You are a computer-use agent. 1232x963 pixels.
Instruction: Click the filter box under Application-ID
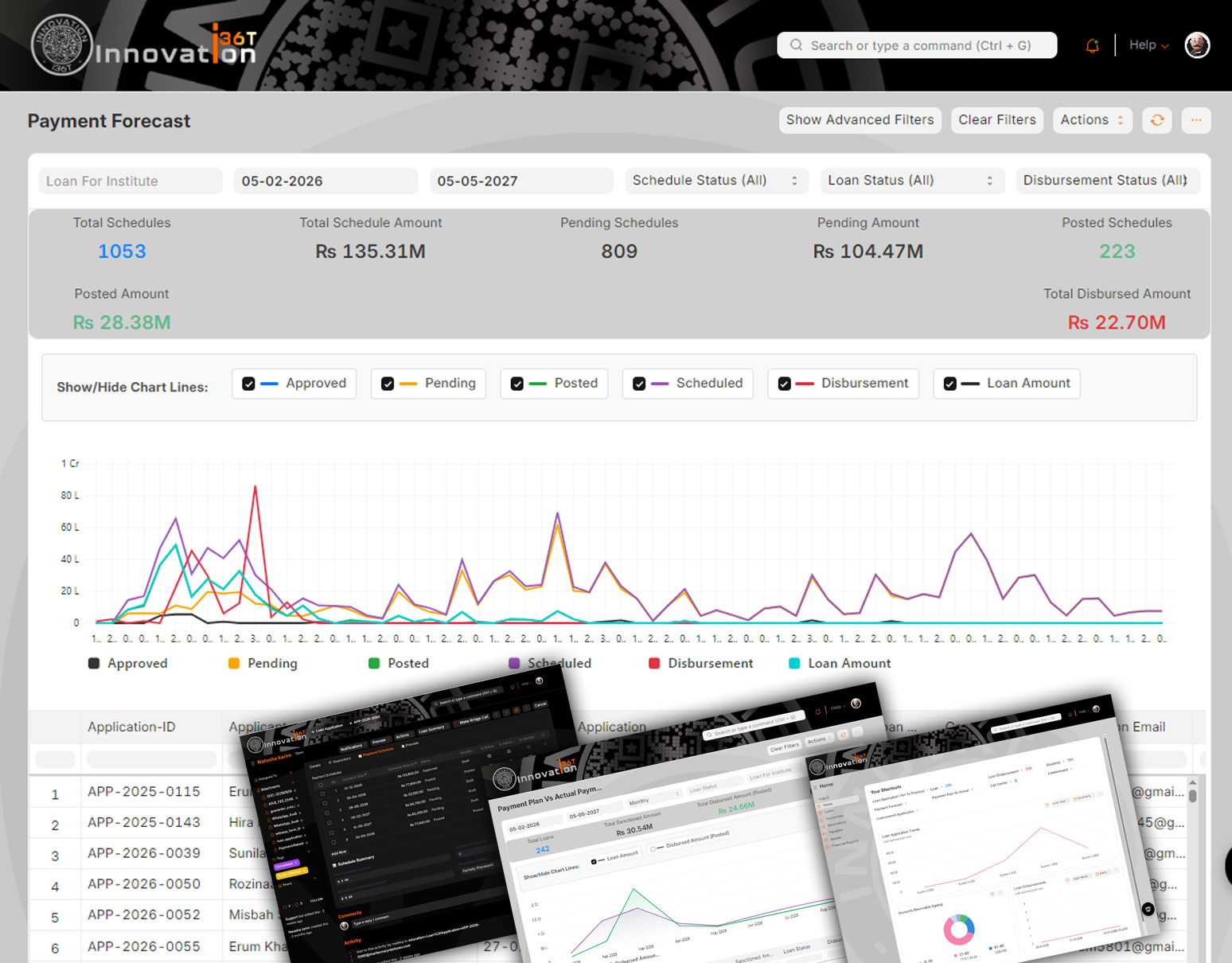pos(151,759)
